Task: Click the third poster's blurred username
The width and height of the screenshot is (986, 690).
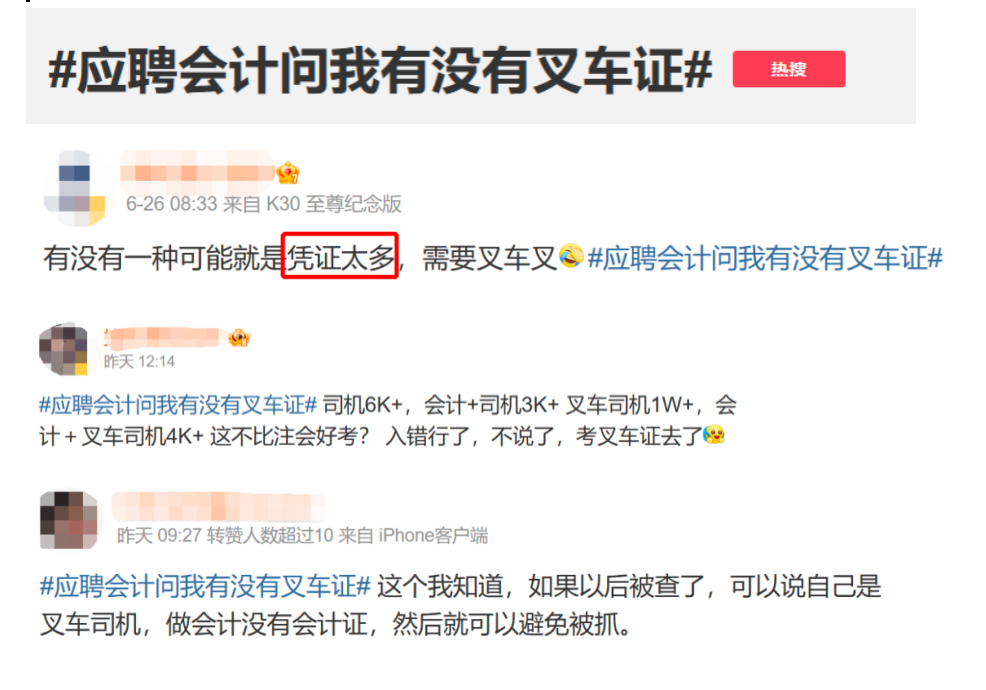Action: (218, 507)
